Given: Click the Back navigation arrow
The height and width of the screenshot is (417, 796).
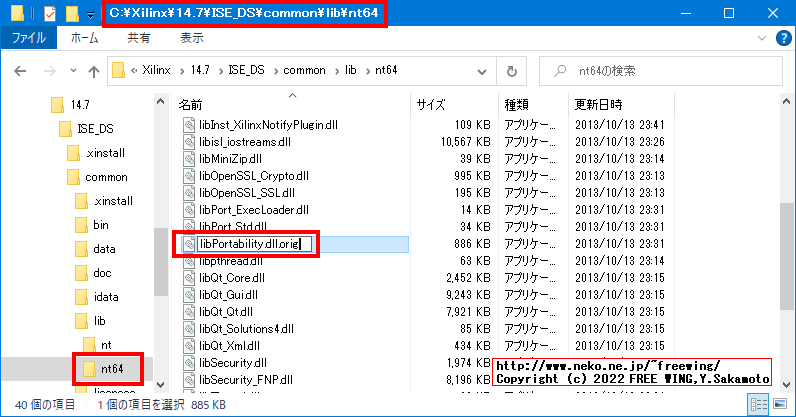Looking at the screenshot, I should pyautogui.click(x=20, y=71).
